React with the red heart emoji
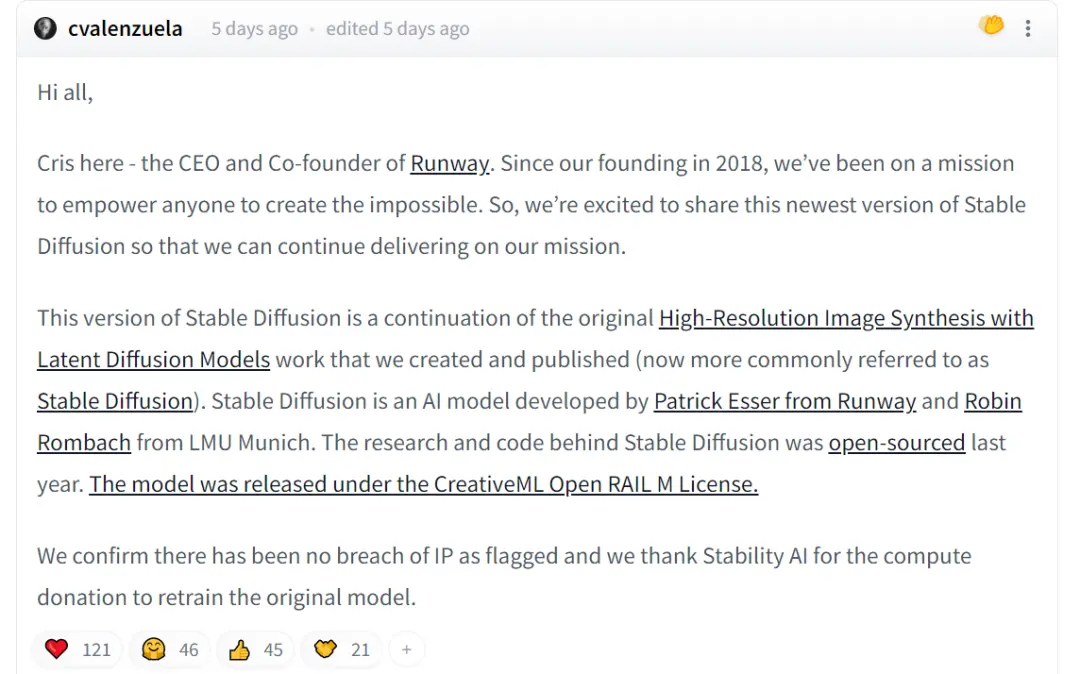The width and height of the screenshot is (1080, 674). 56,649
